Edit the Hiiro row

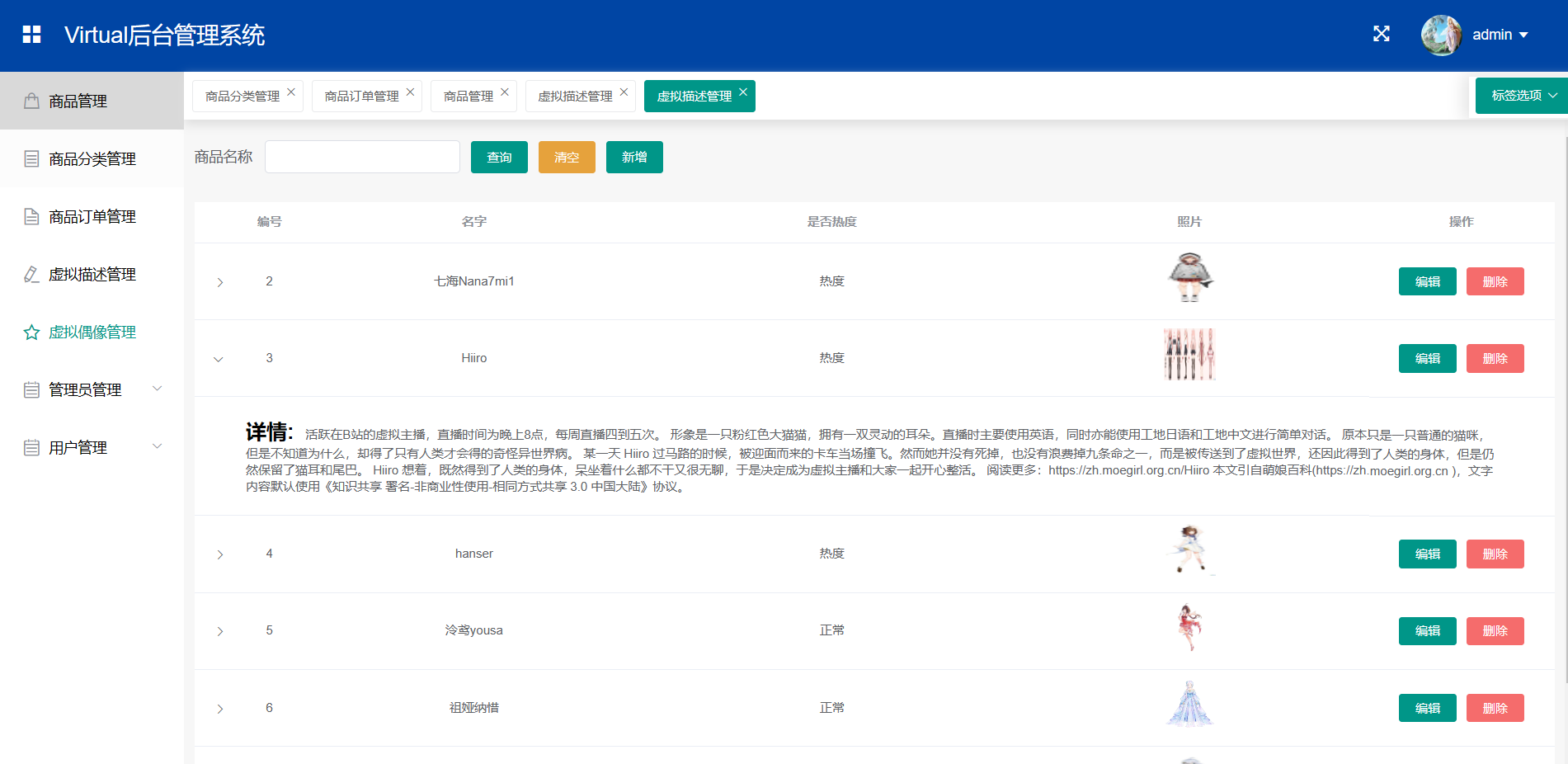1427,358
